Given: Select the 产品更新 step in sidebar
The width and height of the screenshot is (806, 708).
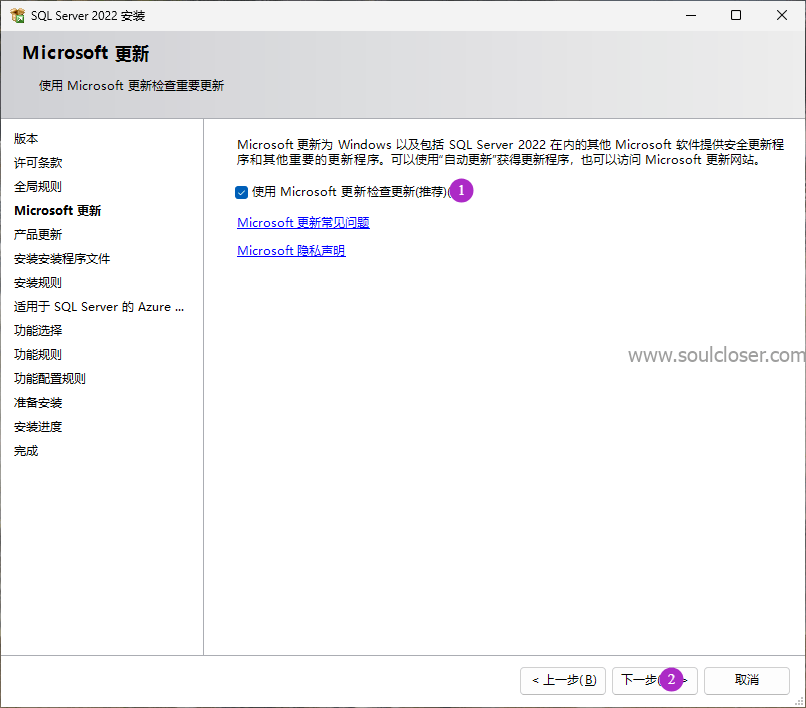Looking at the screenshot, I should 38,235.
